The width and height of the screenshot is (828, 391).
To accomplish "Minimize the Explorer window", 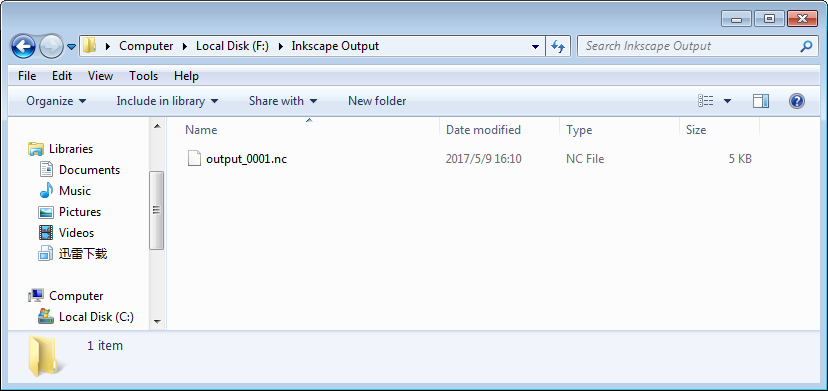I will coord(736,20).
